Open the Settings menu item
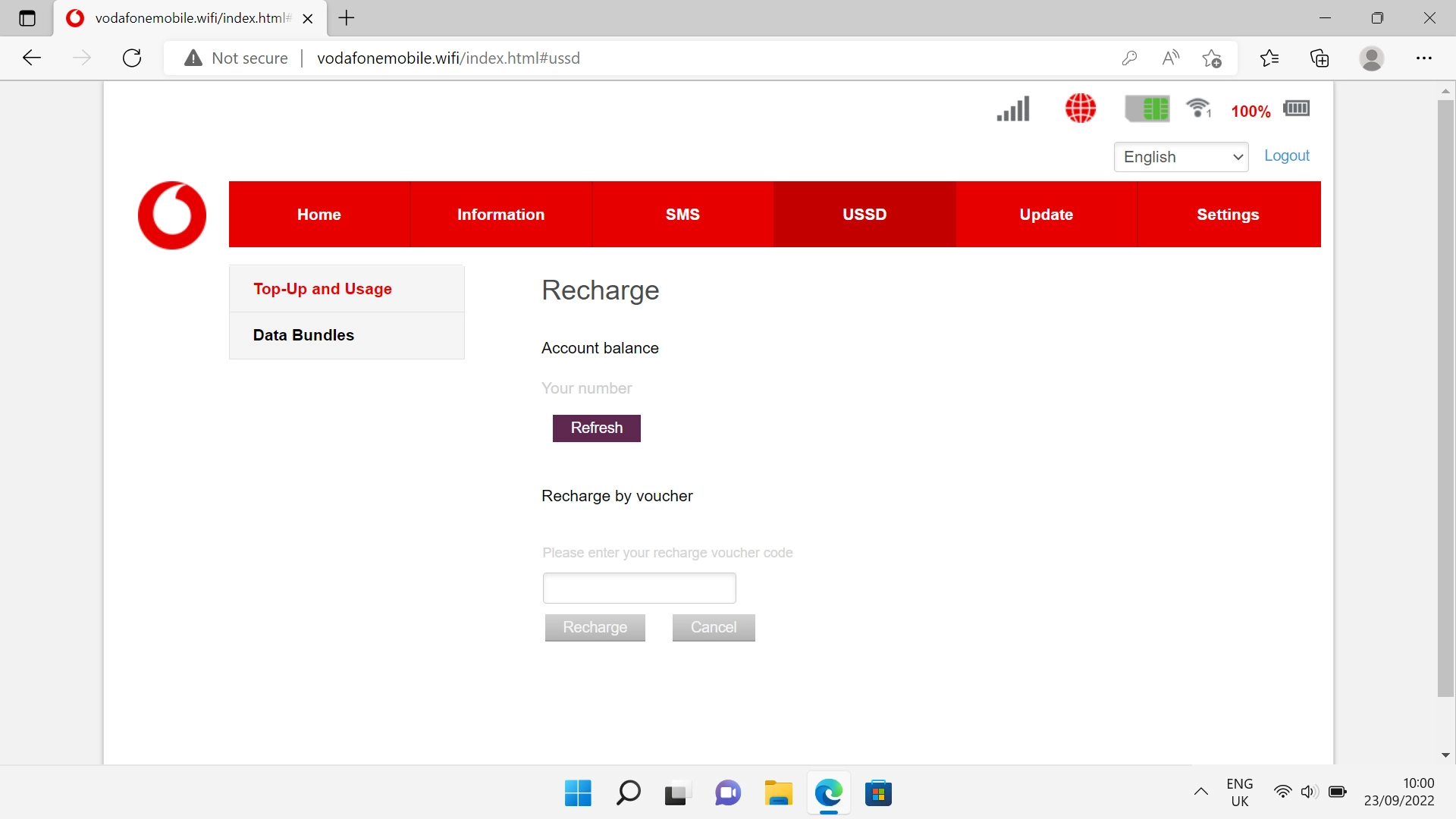Viewport: 1456px width, 819px height. 1227,214
